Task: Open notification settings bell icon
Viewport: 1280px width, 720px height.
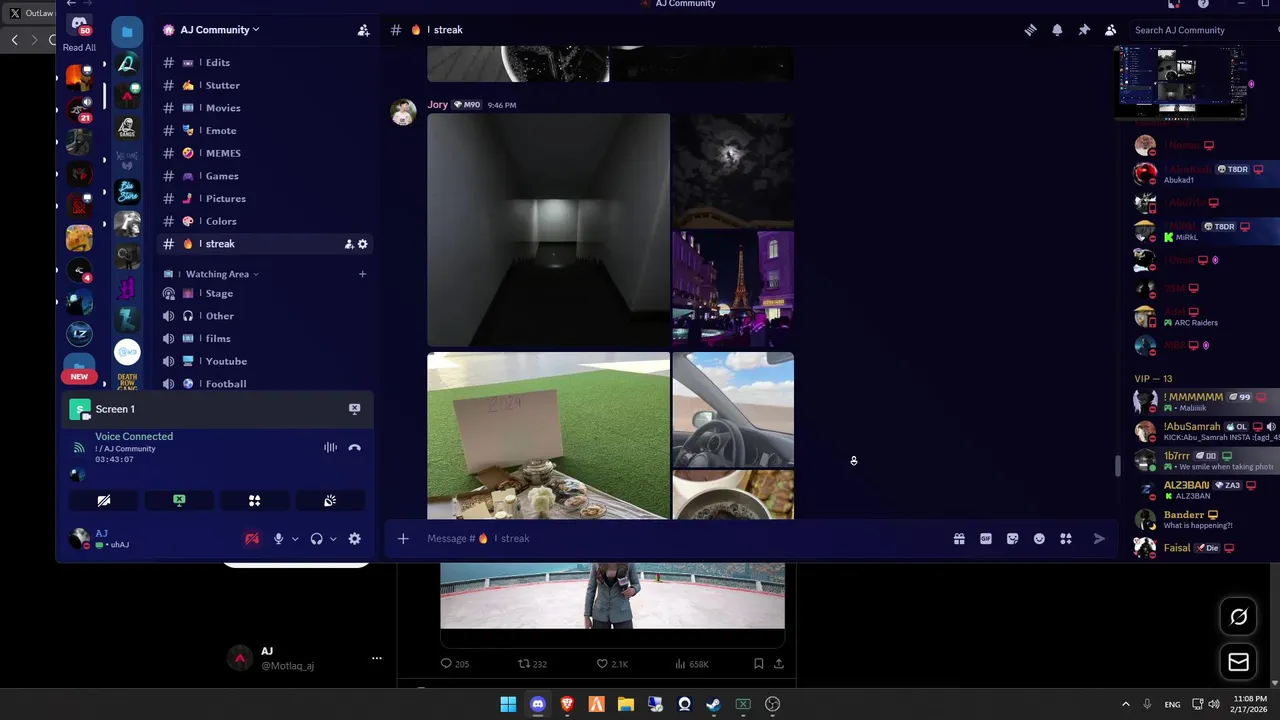Action: pos(1057,30)
